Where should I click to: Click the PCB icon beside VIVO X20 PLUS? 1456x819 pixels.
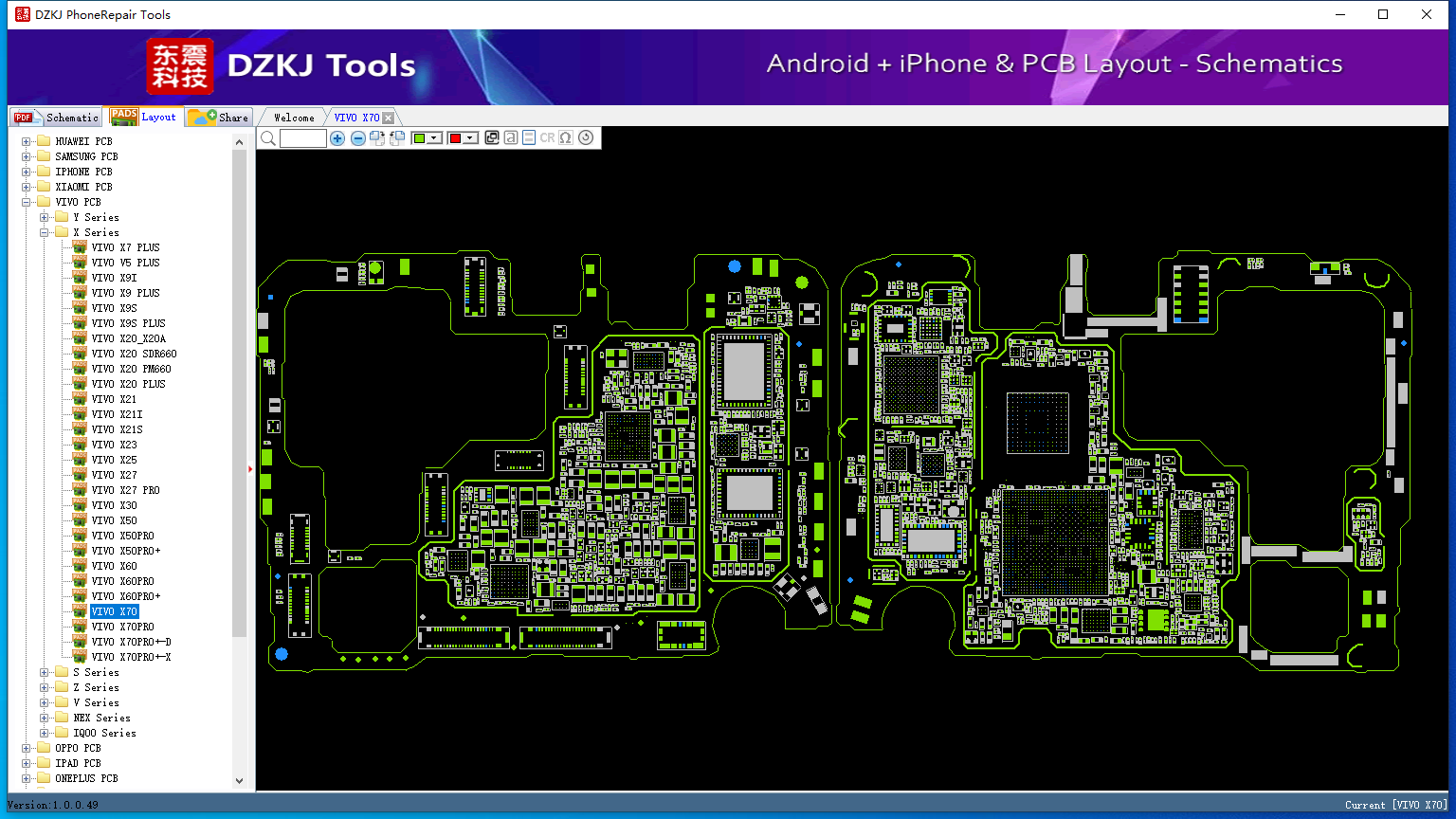pyautogui.click(x=80, y=384)
